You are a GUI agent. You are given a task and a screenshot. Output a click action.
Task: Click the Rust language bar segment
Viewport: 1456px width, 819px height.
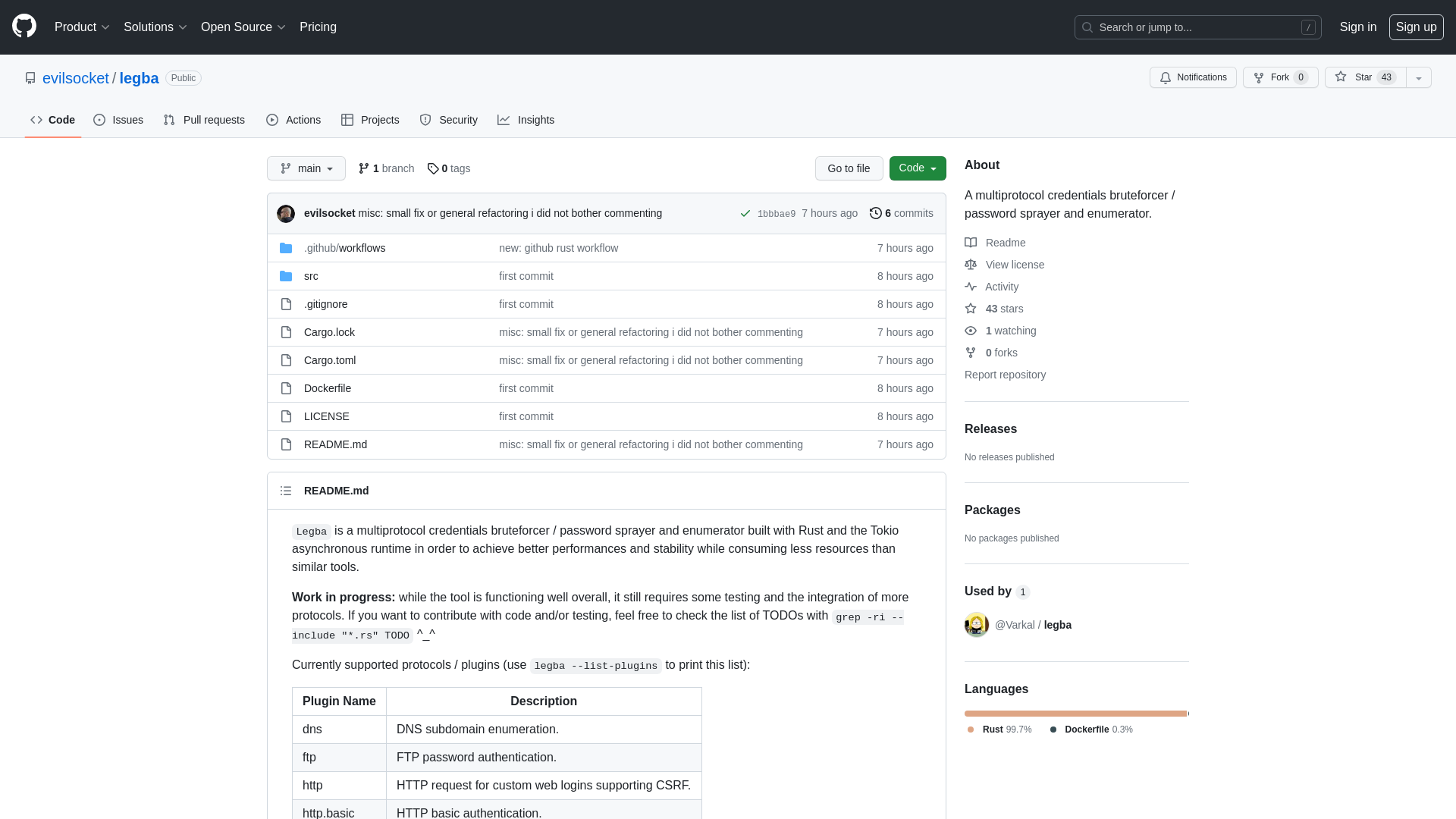click(1075, 714)
